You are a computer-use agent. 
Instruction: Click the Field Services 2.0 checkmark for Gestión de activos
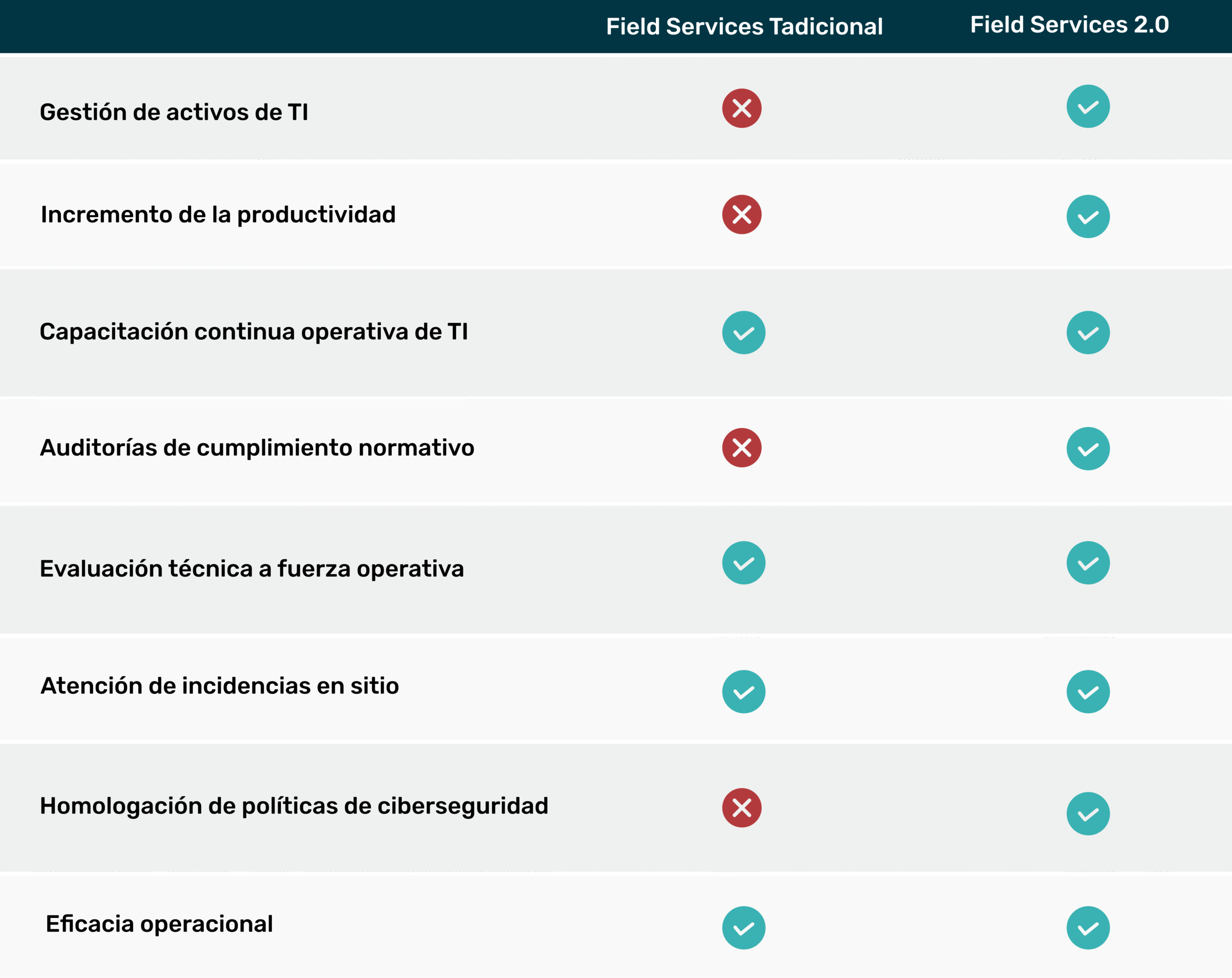point(1088,106)
